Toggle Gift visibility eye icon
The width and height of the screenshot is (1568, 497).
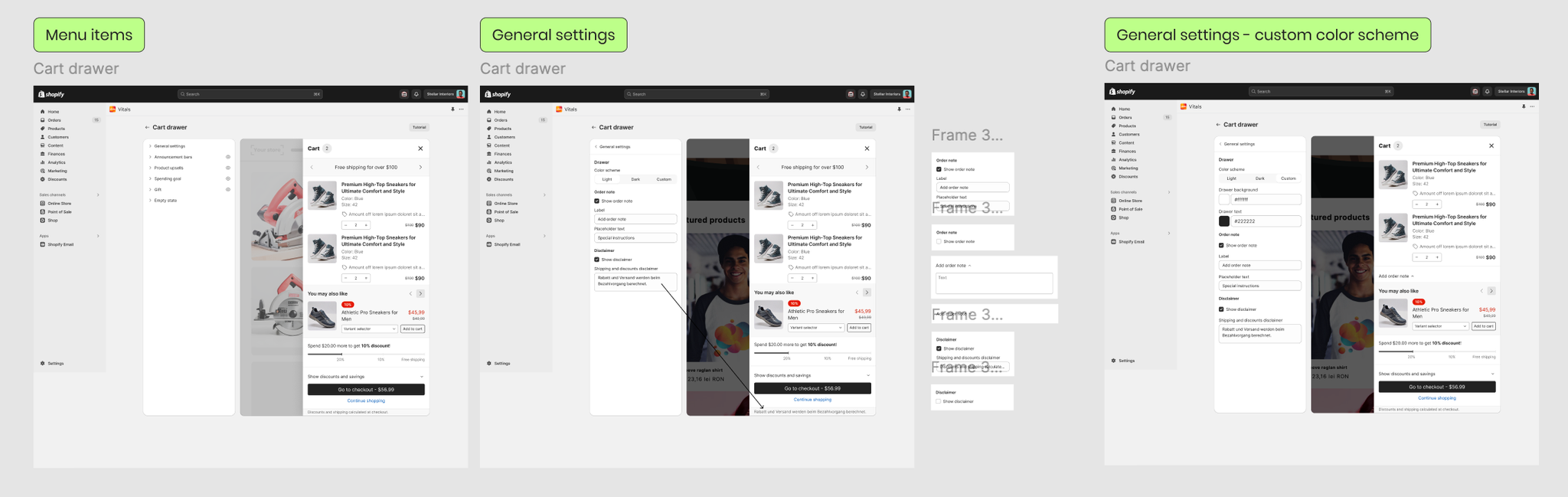[228, 189]
